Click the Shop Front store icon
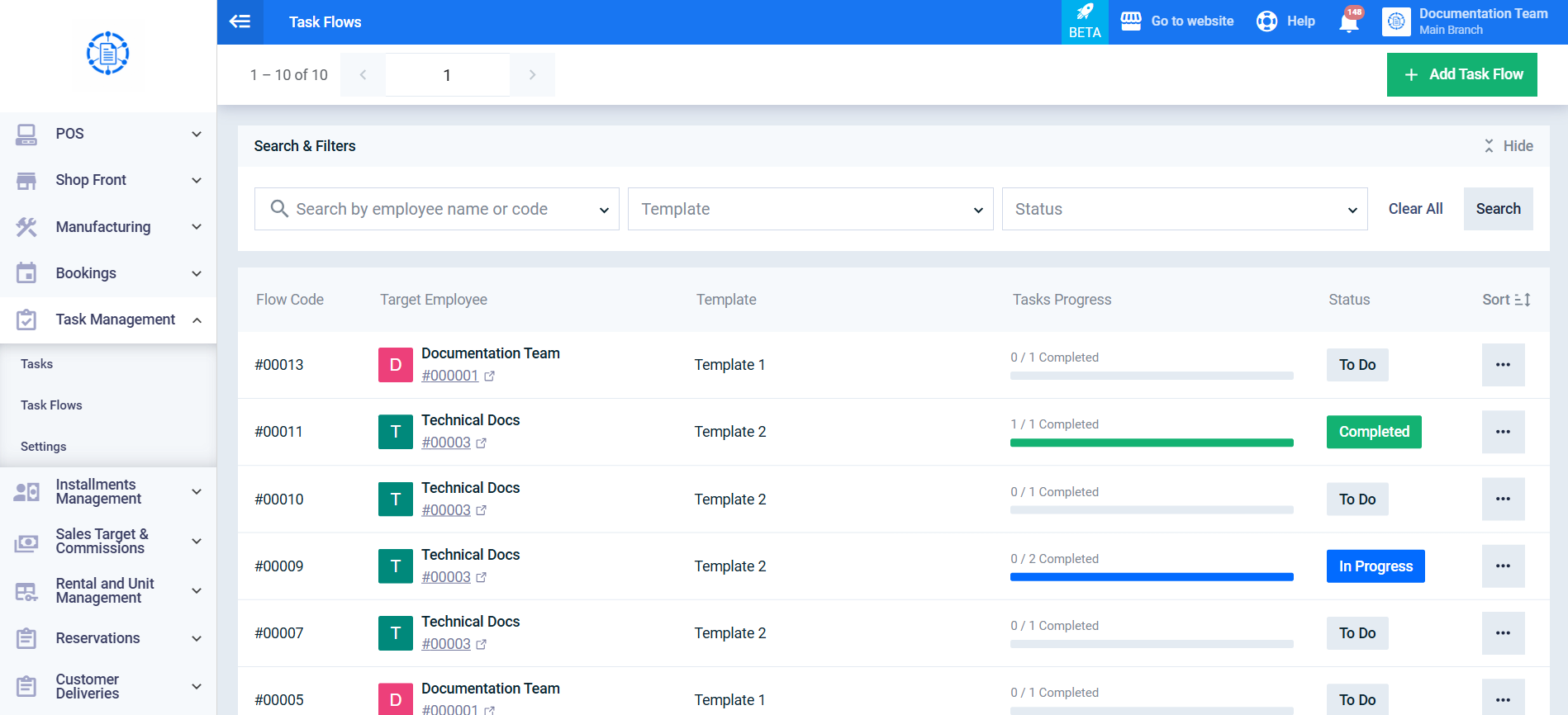This screenshot has height=715, width=1568. click(x=26, y=180)
